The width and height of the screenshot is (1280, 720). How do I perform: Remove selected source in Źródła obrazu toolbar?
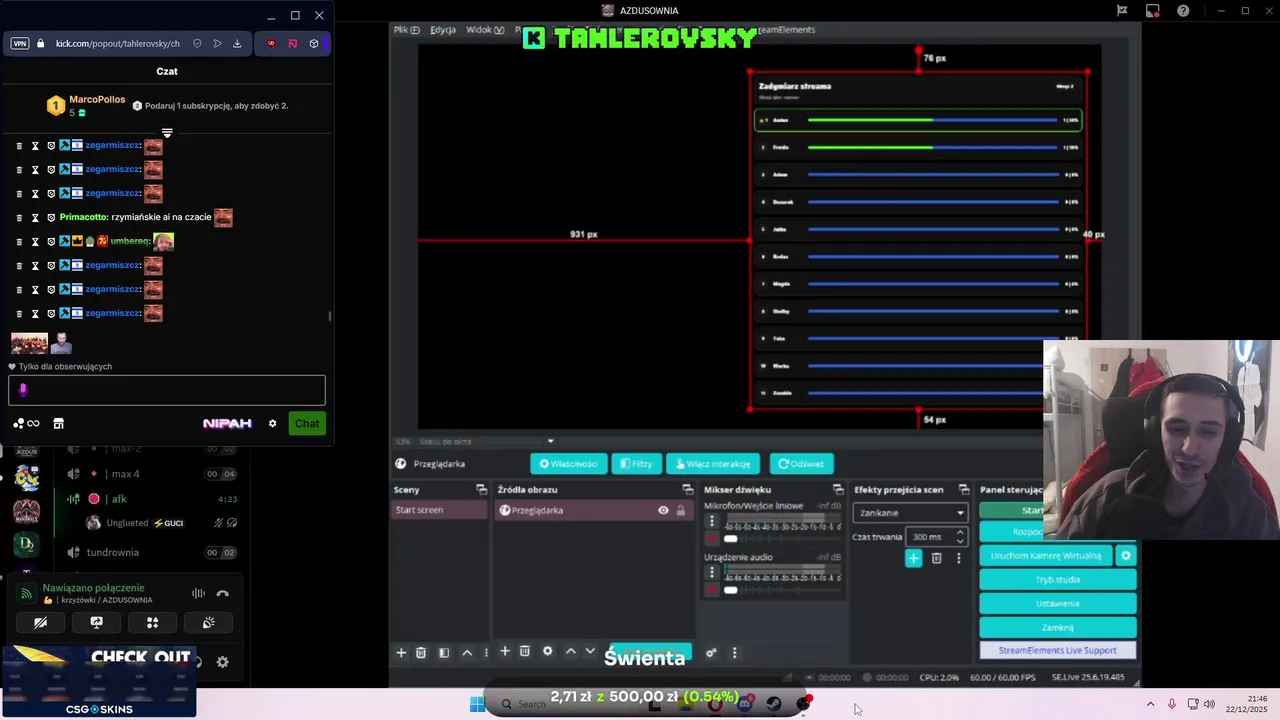pos(525,652)
